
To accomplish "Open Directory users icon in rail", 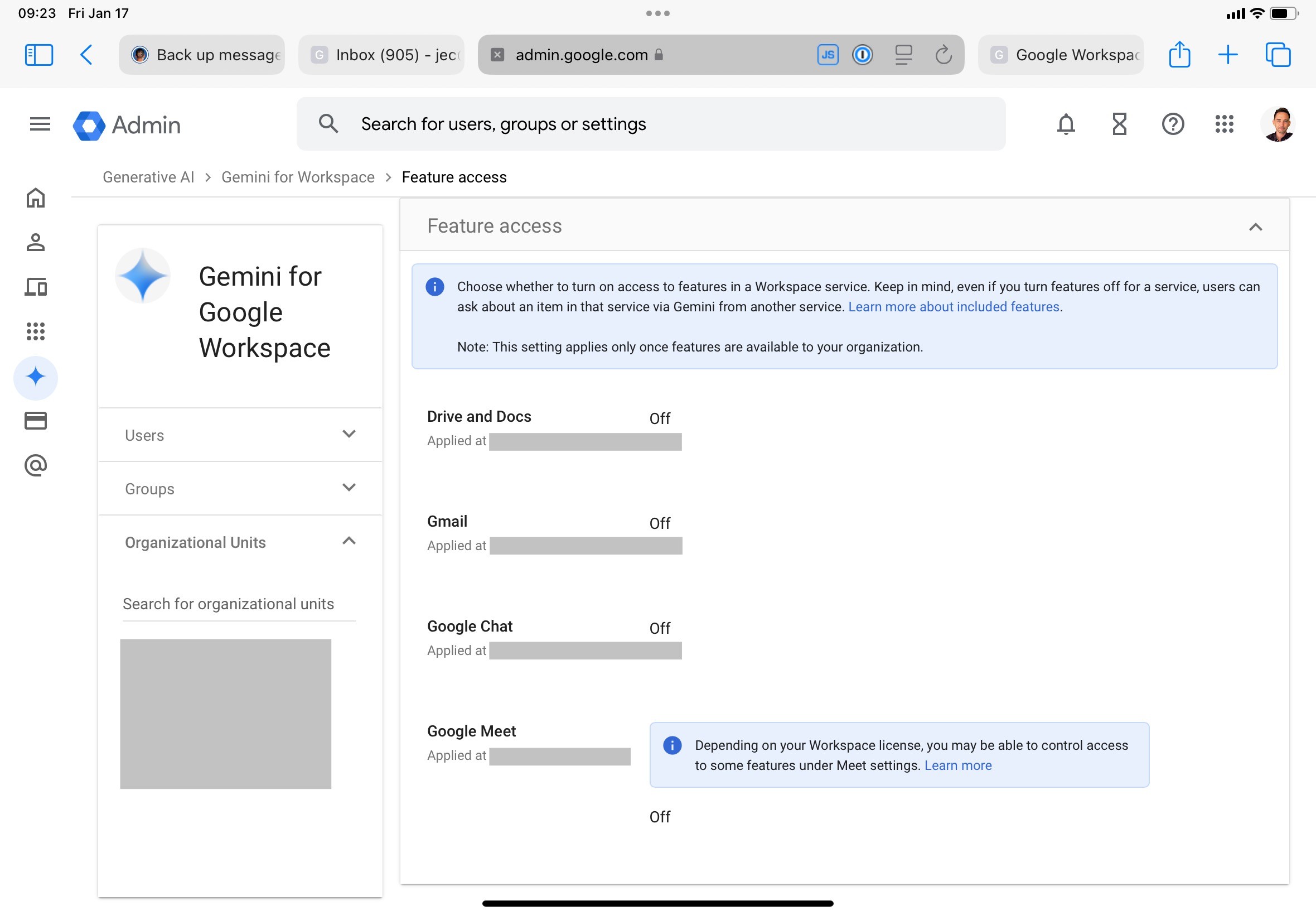I will (x=36, y=242).
